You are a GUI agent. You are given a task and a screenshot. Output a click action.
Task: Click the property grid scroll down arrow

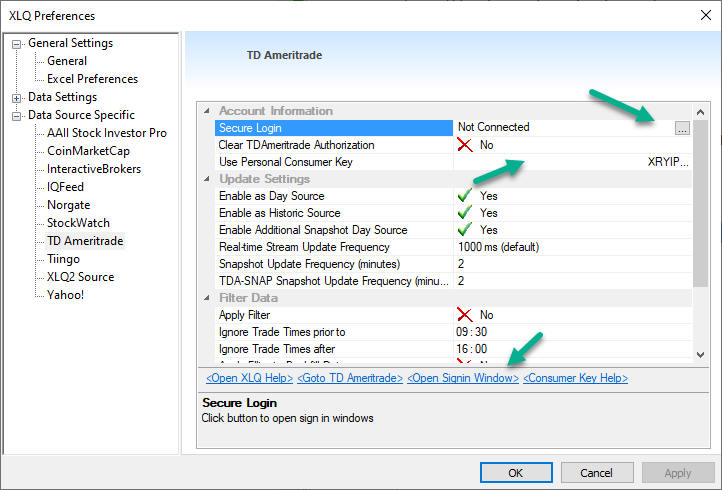point(700,355)
